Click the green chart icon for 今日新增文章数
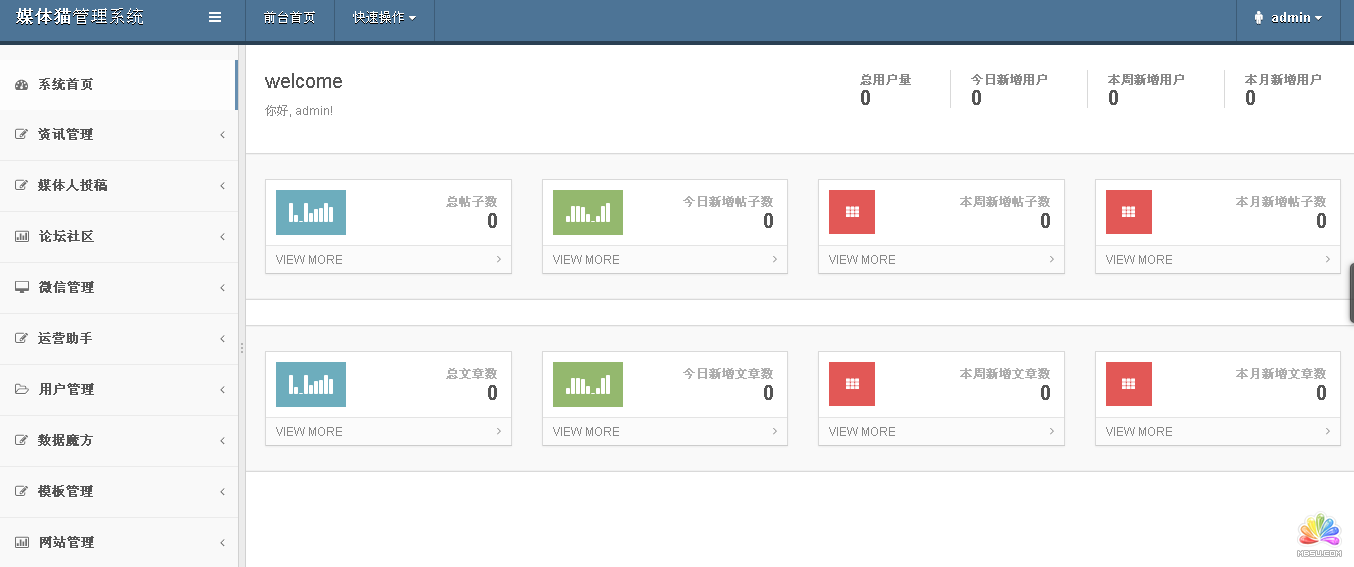 (x=587, y=384)
